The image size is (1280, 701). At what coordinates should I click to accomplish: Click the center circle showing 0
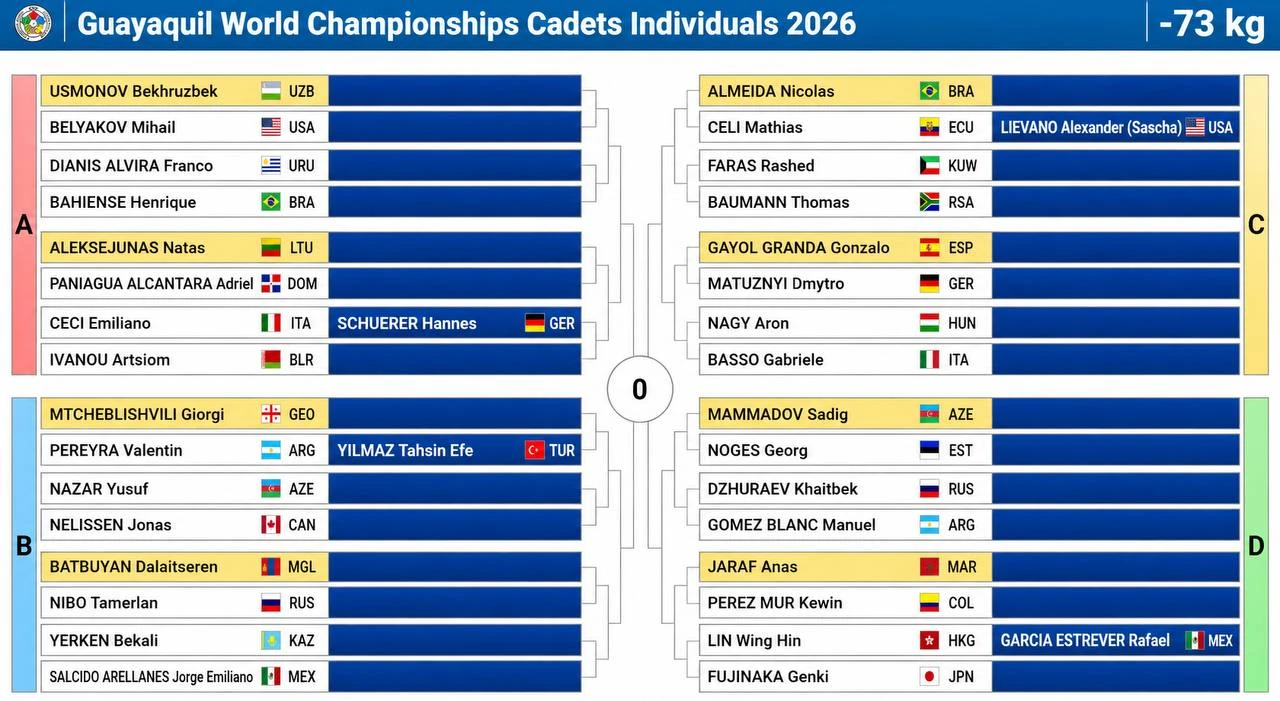tap(640, 389)
